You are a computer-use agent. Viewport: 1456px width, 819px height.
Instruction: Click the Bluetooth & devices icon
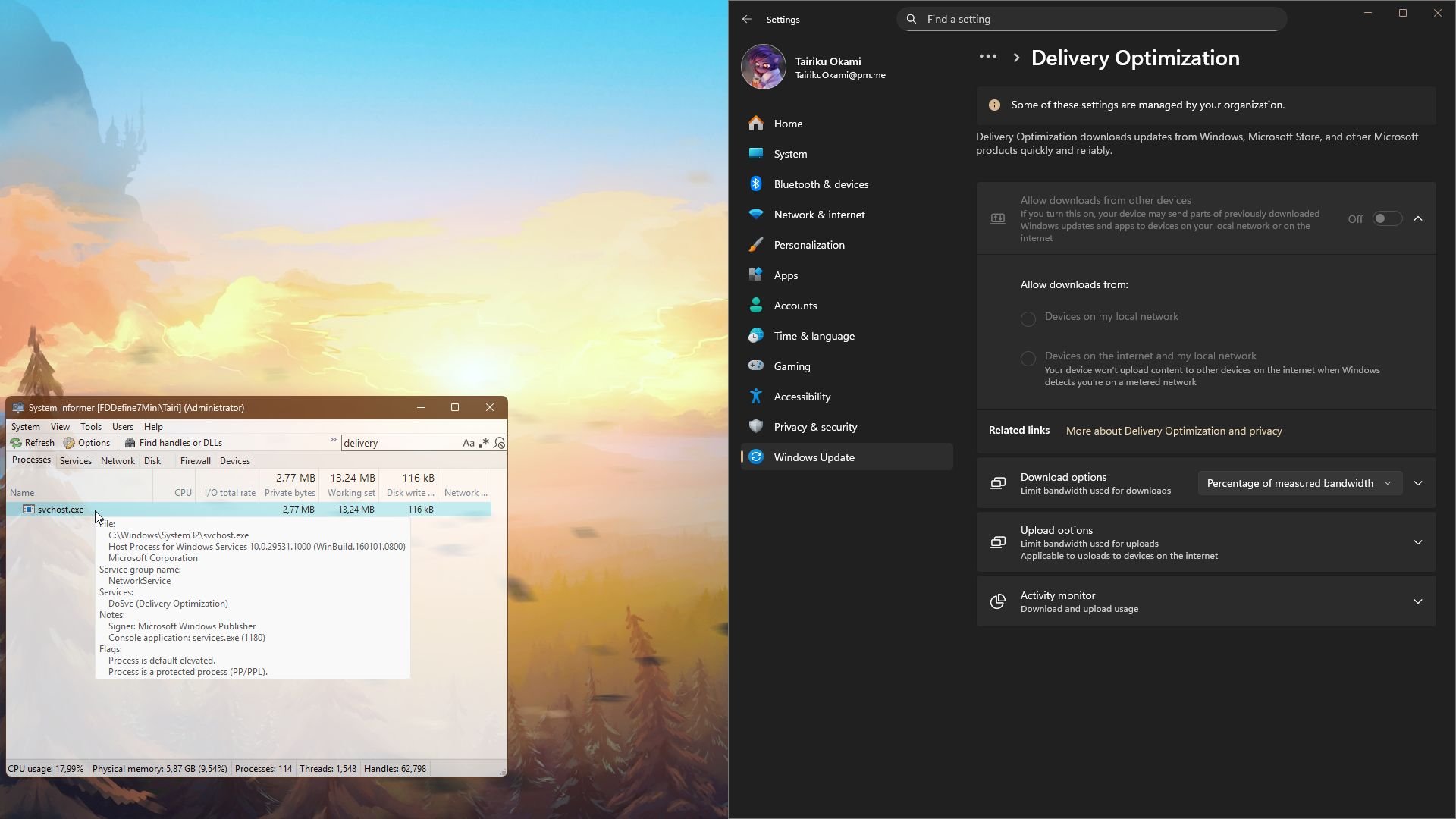756,184
